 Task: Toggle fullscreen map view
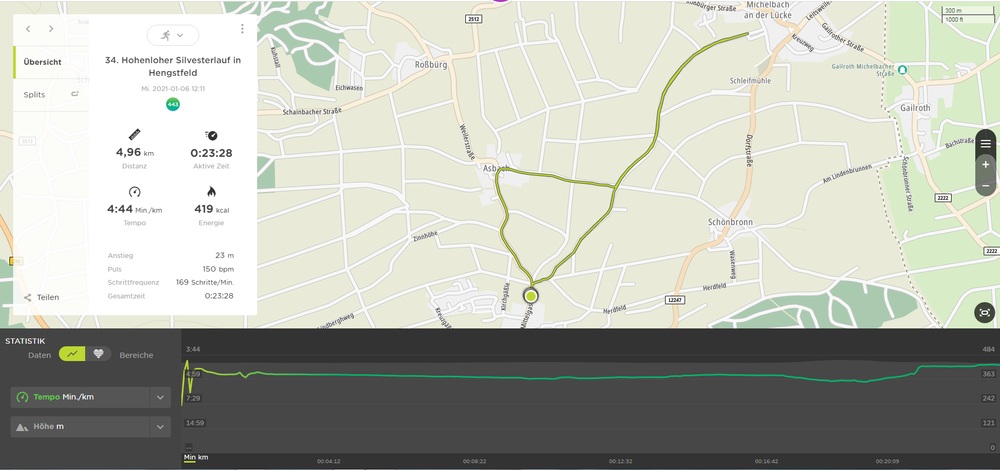tap(985, 313)
